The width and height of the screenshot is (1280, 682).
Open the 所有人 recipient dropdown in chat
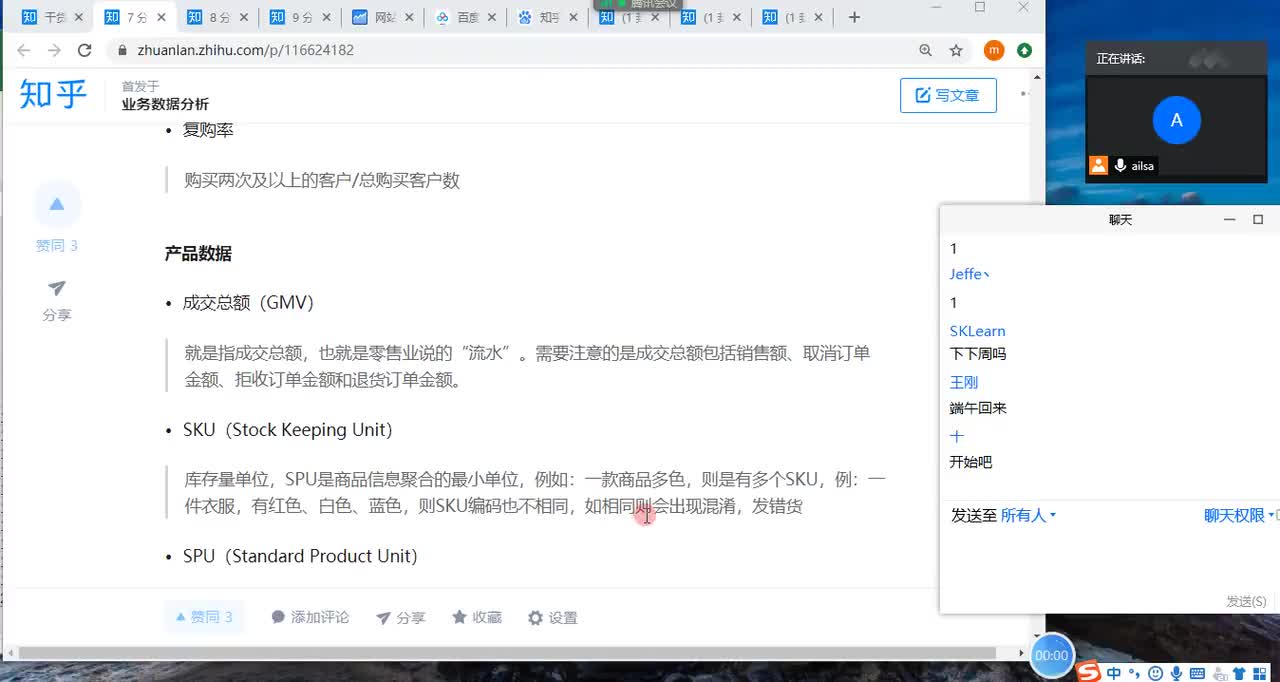click(1028, 515)
